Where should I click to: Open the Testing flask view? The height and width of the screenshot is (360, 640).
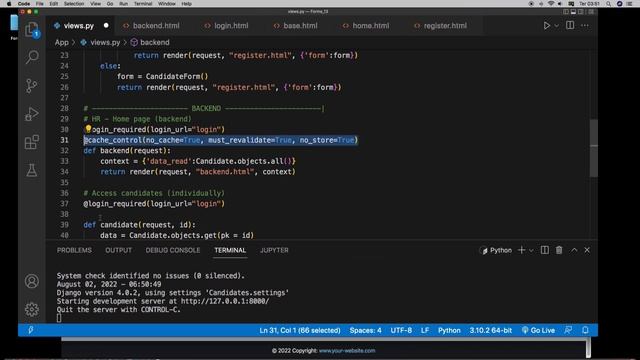coord(32,170)
